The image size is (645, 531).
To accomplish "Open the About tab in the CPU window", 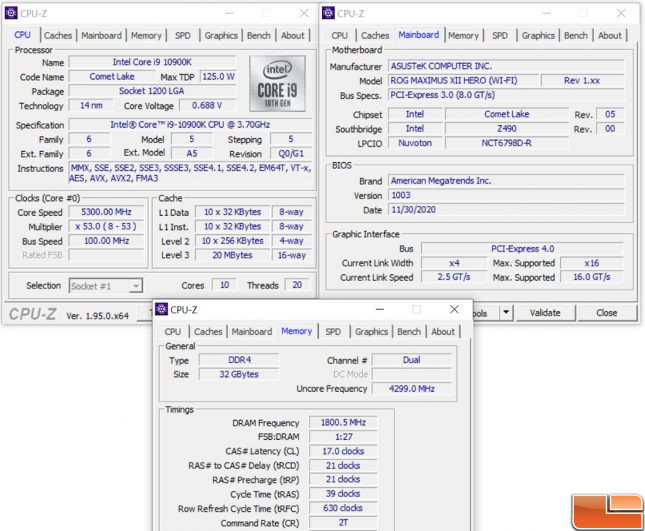I will (x=292, y=36).
